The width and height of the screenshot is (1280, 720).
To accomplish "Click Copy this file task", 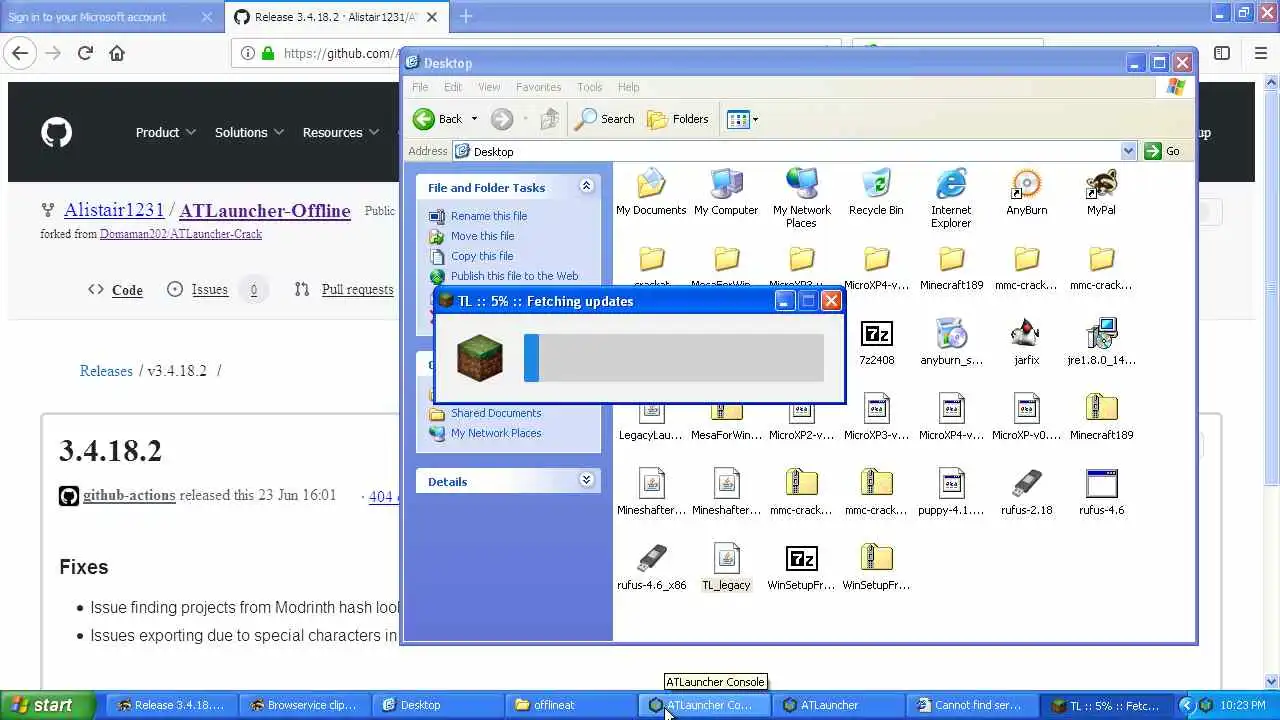I will [482, 256].
